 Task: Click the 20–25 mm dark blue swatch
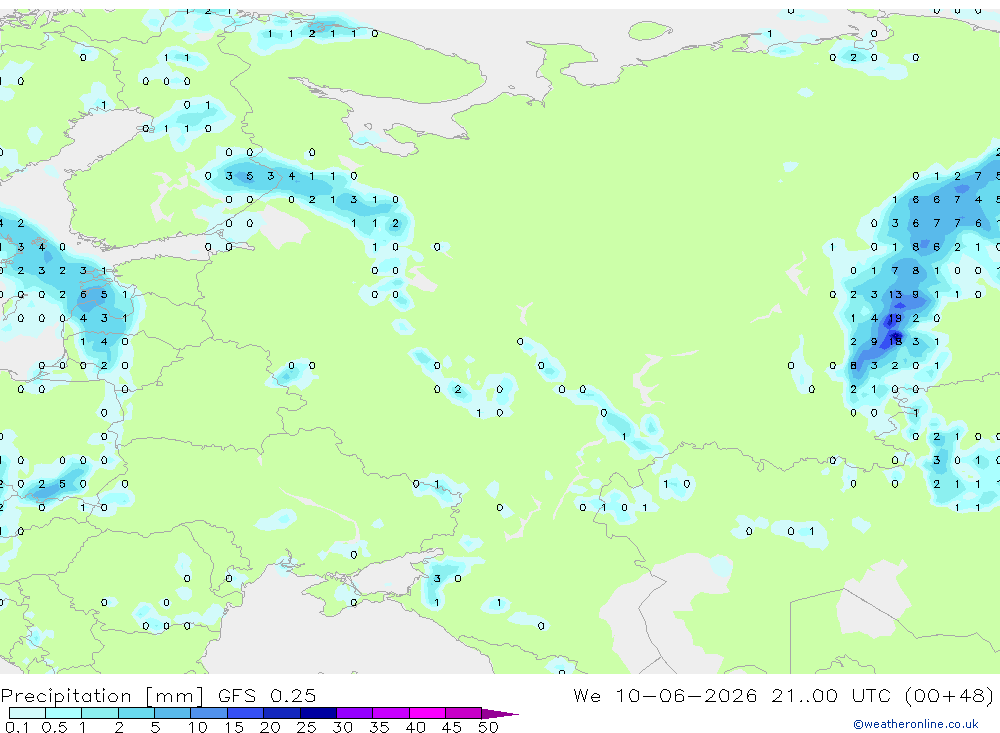click(x=282, y=713)
